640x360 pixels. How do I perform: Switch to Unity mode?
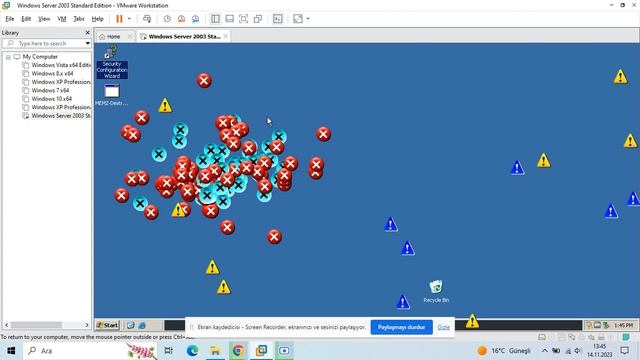coord(258,19)
